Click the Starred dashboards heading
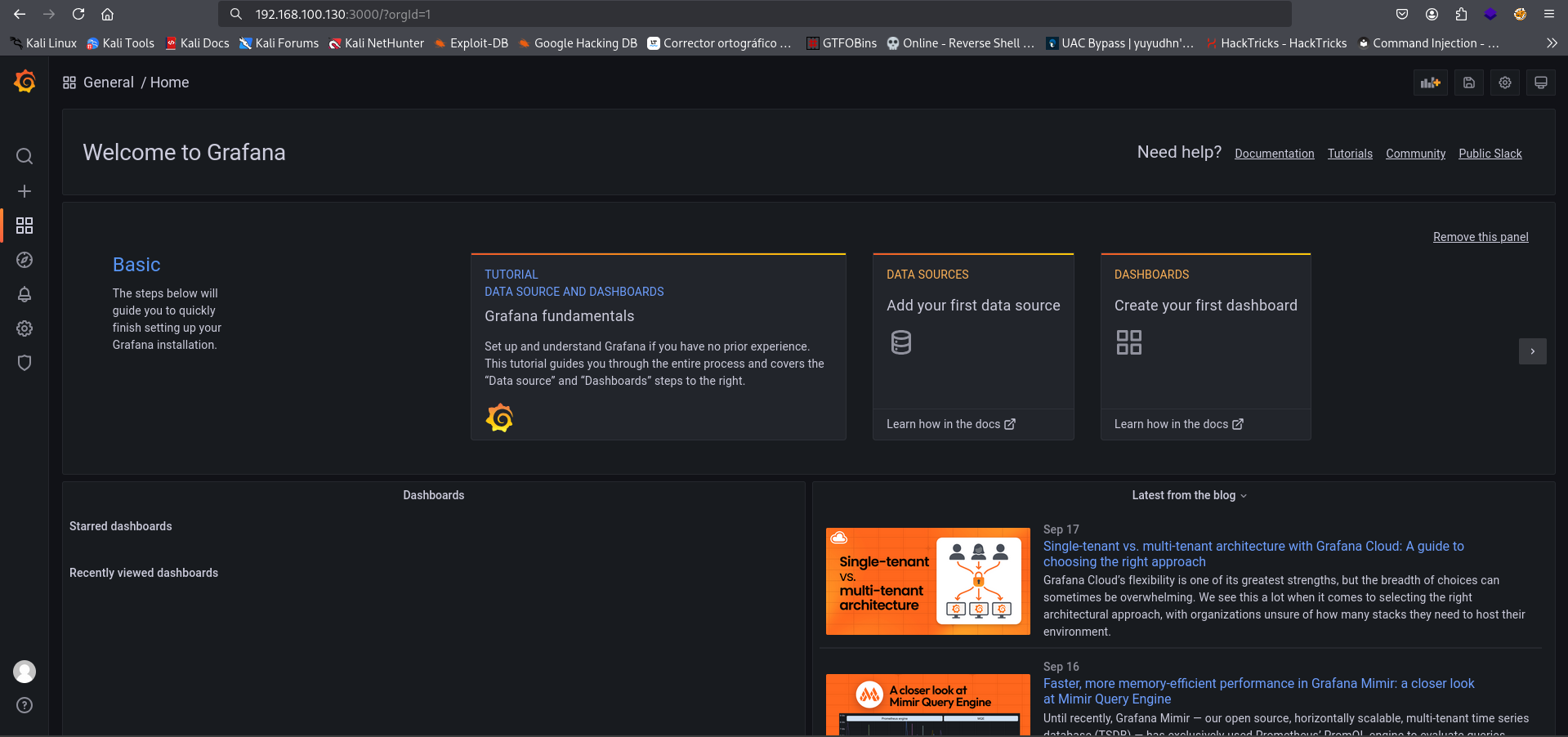Image resolution: width=1568 pixels, height=737 pixels. [120, 526]
